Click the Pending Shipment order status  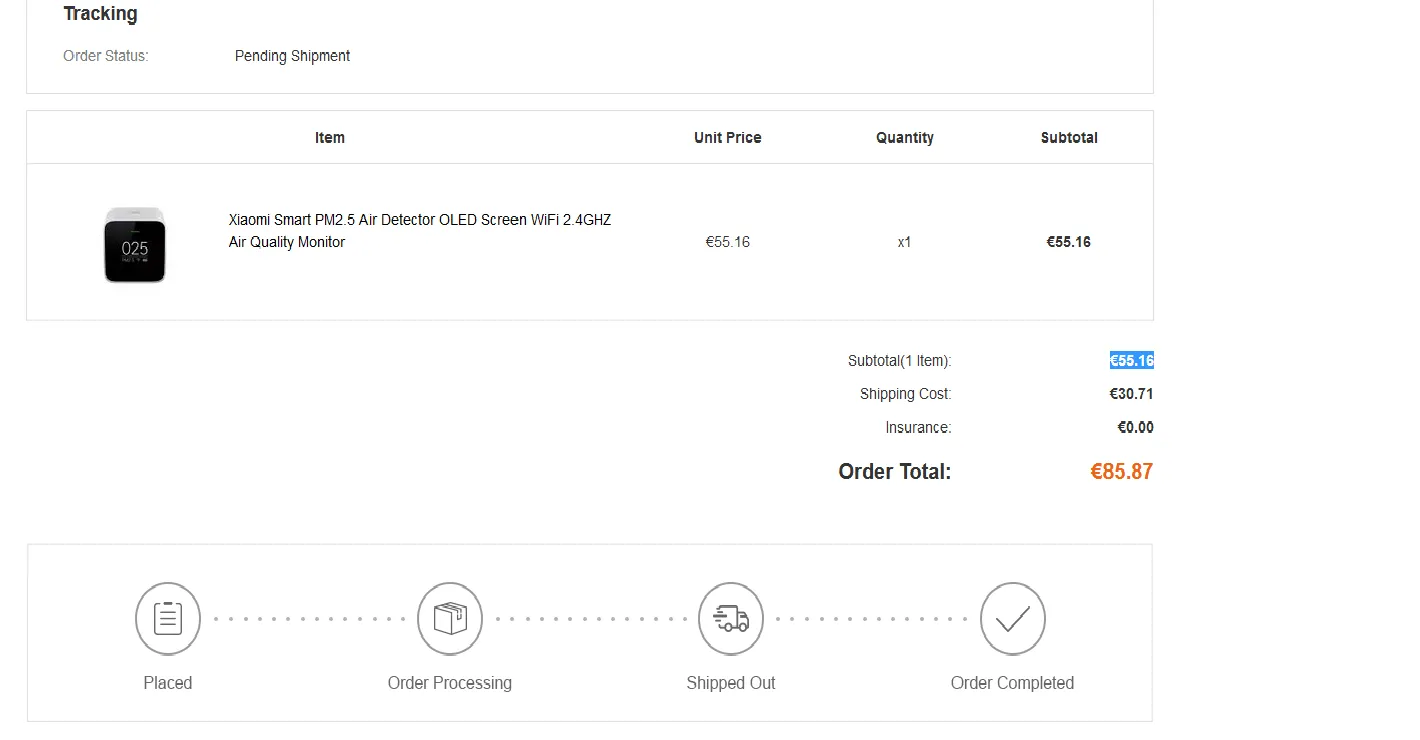tap(292, 56)
